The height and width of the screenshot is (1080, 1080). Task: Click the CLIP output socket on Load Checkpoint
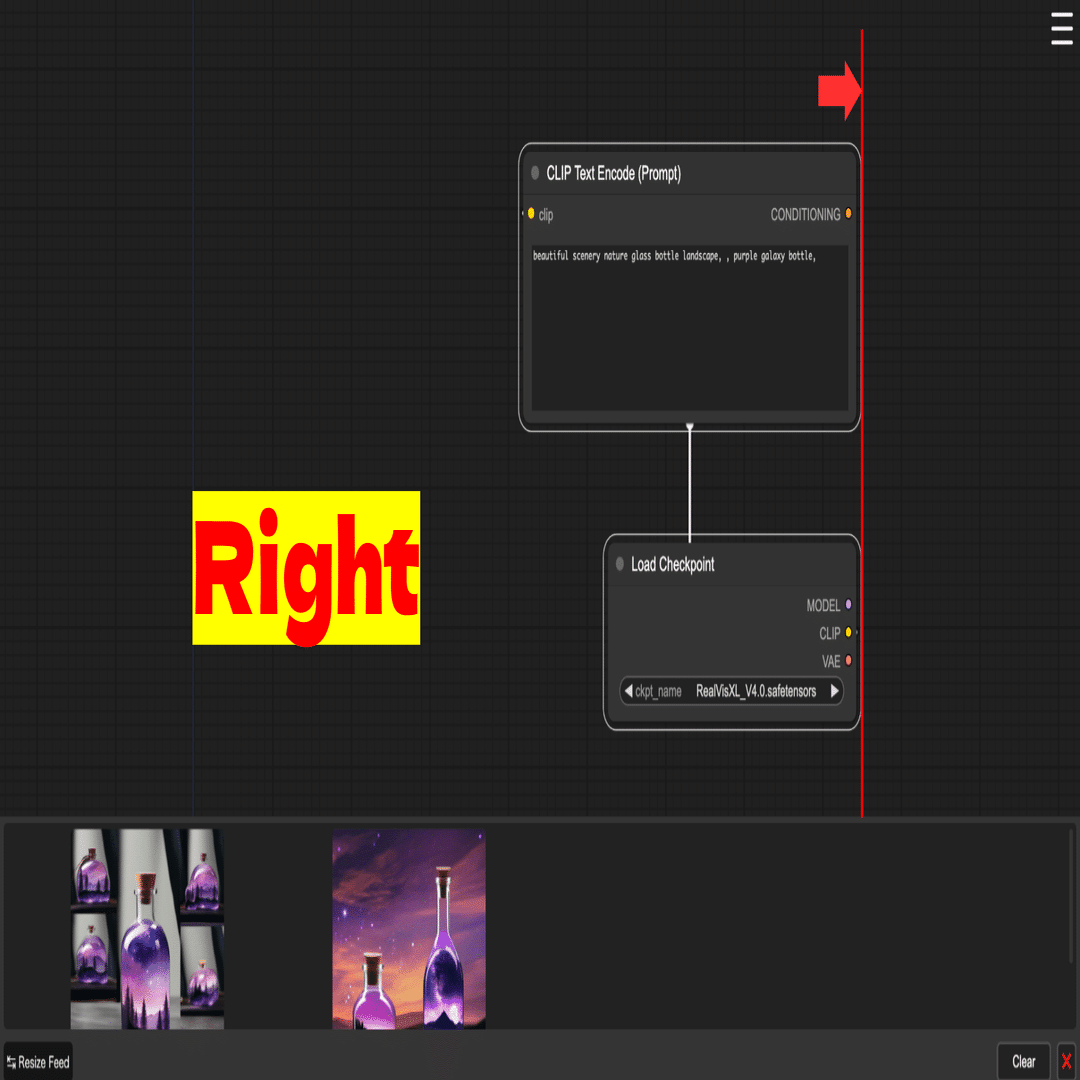click(849, 632)
